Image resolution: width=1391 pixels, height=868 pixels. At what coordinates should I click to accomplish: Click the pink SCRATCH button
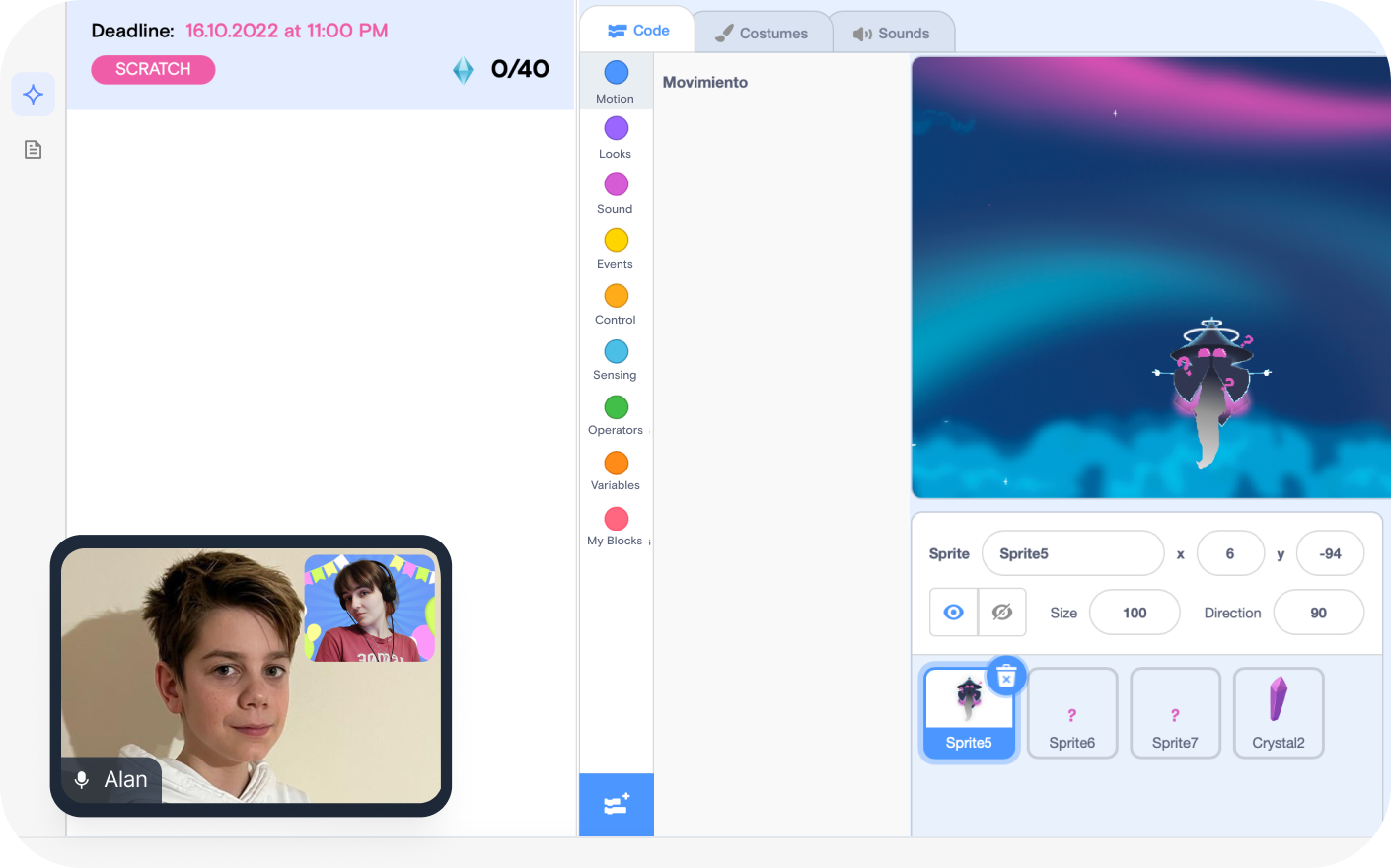[153, 69]
